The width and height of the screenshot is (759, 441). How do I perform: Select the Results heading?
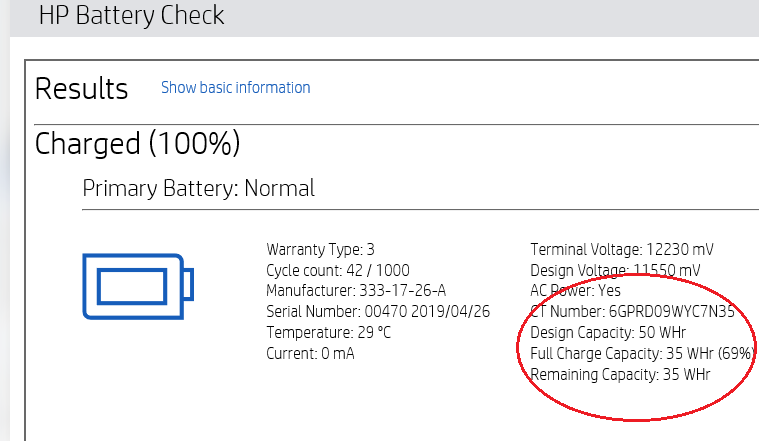click(81, 89)
